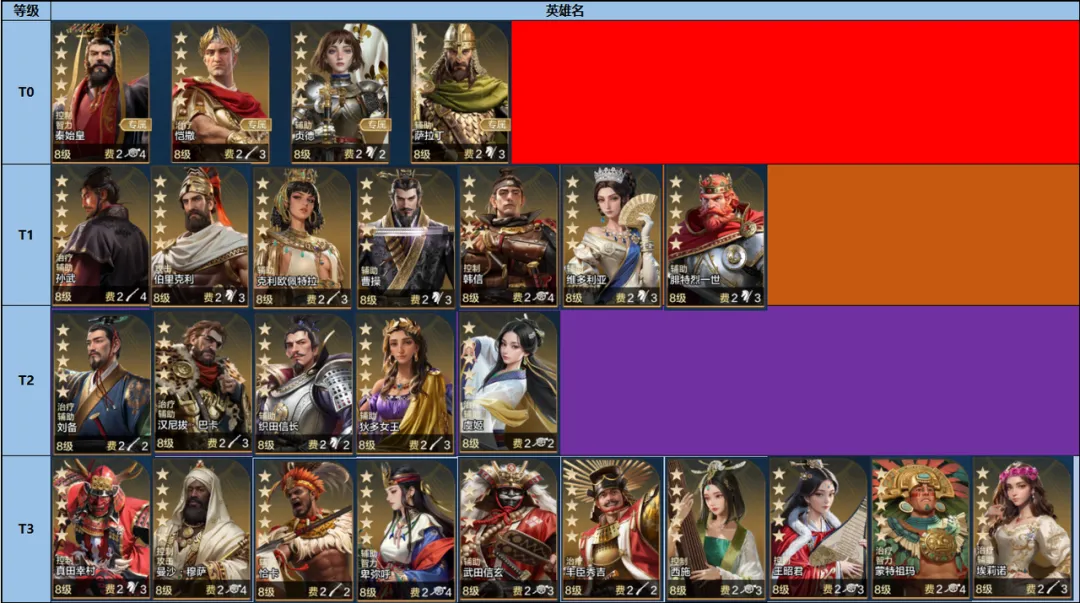Select the 韩信 hero card

point(508,237)
